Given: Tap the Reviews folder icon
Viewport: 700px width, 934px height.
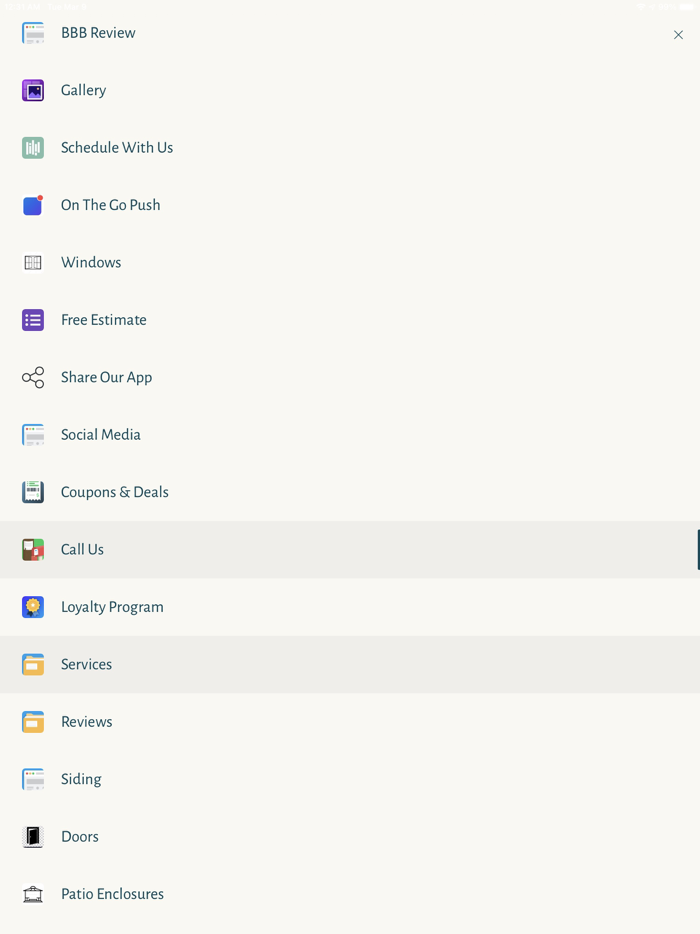Looking at the screenshot, I should coord(33,722).
